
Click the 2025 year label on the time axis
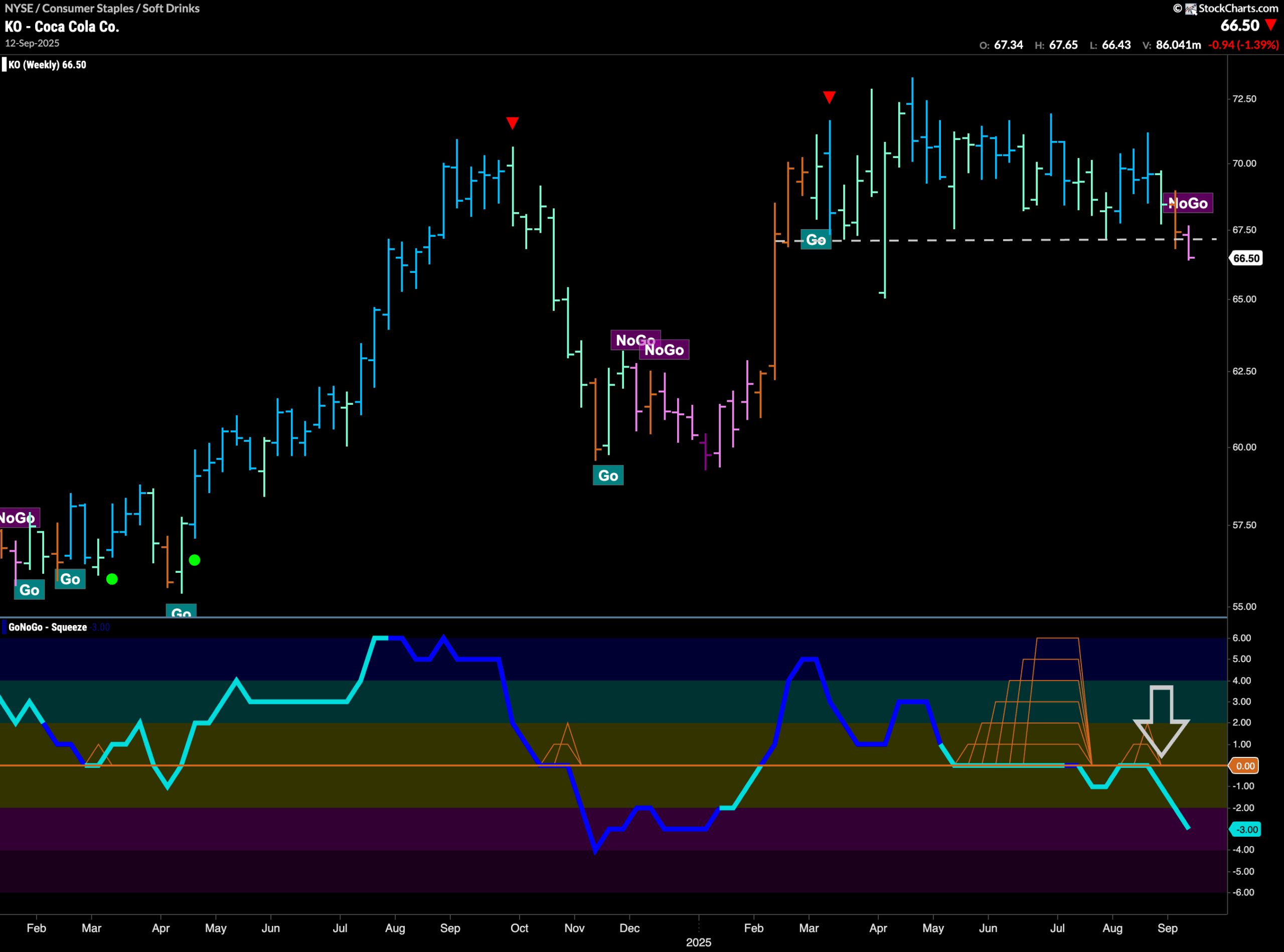699,942
